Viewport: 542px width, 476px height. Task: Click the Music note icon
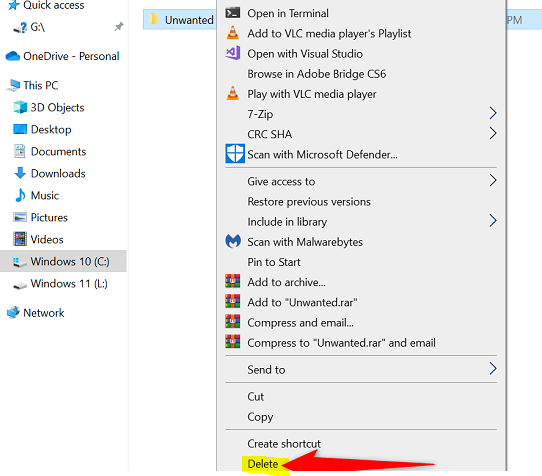[20, 195]
